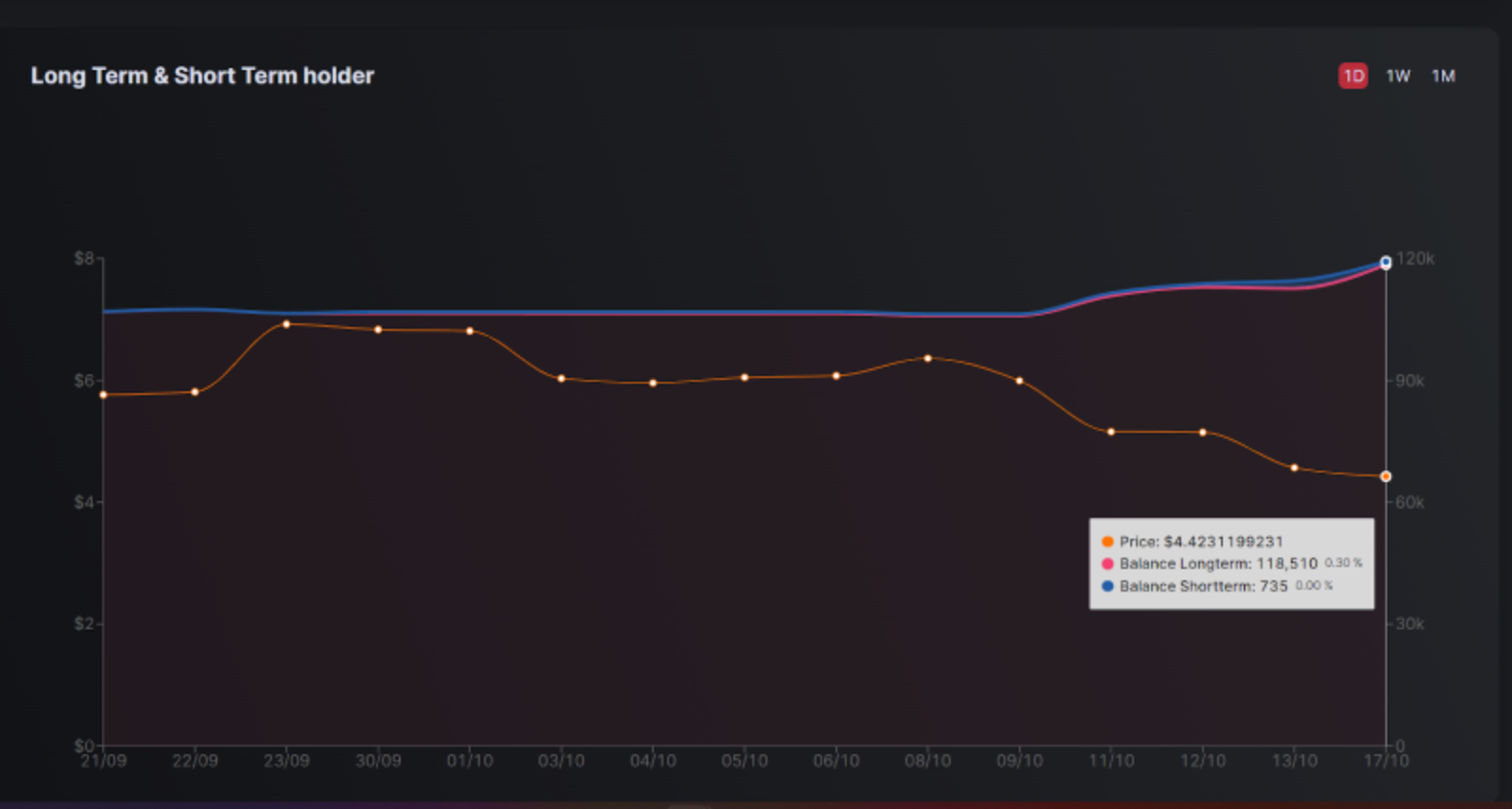Viewport: 1512px width, 809px height.
Task: Click the price data point at 21/09
Action: pos(103,395)
